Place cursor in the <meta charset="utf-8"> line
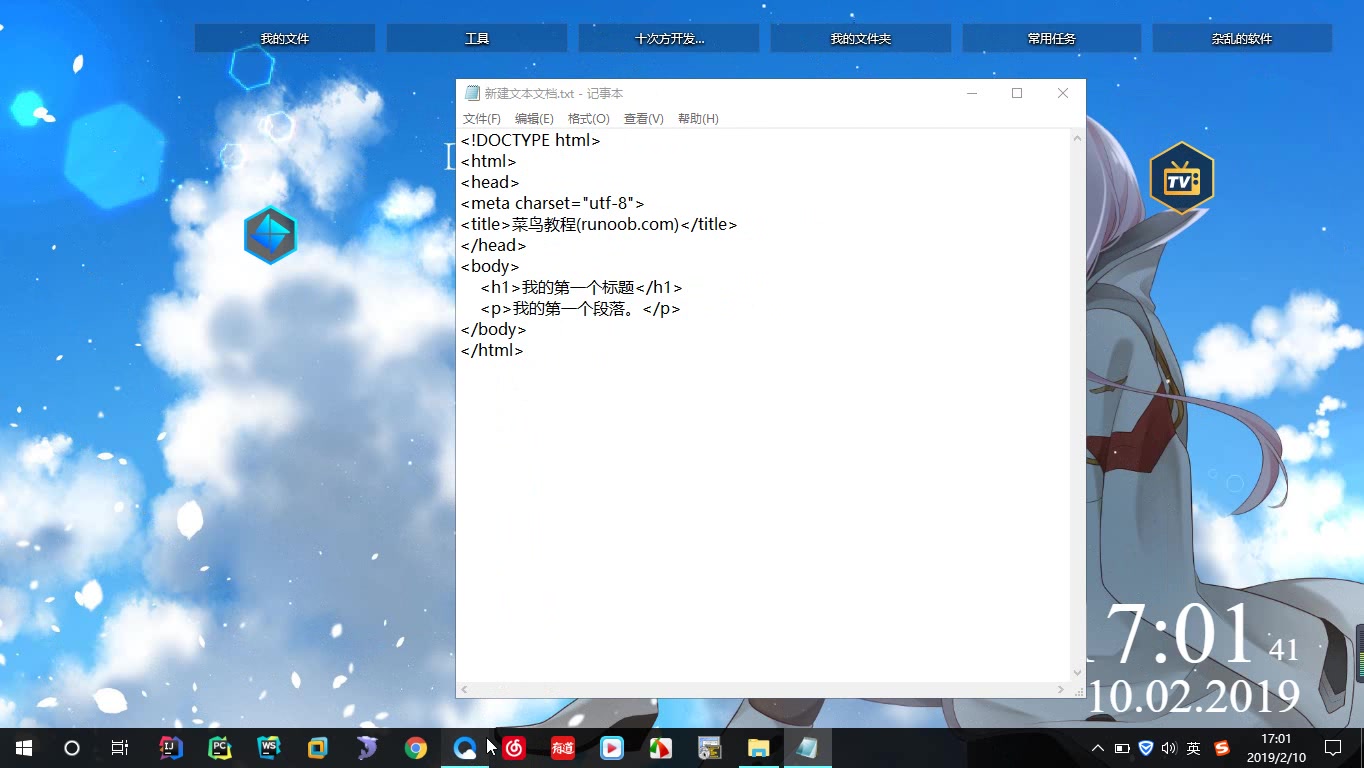Image resolution: width=1364 pixels, height=768 pixels. coord(552,203)
